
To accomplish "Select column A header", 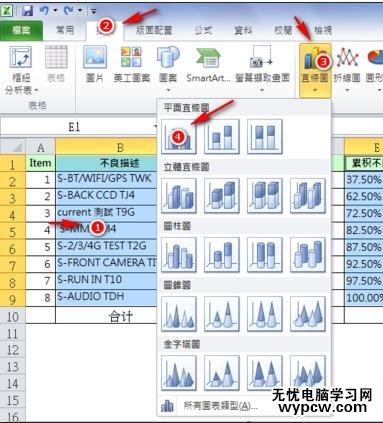I will point(40,147).
